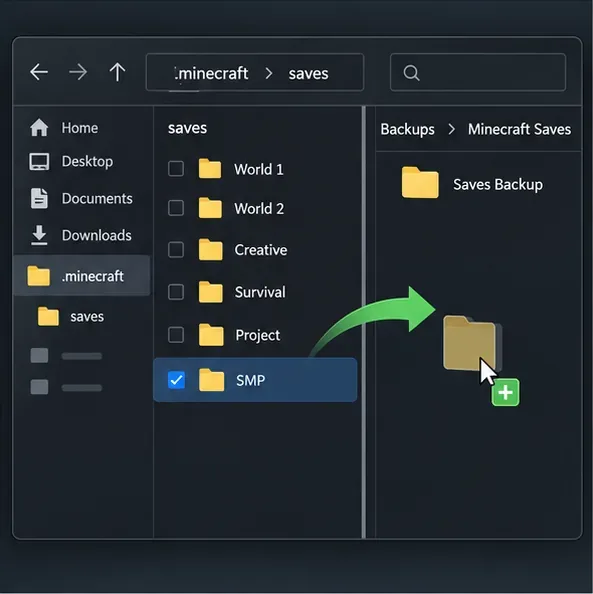This screenshot has height=594, width=593.
Task: Click the Home house icon
Action: [x=39, y=128]
